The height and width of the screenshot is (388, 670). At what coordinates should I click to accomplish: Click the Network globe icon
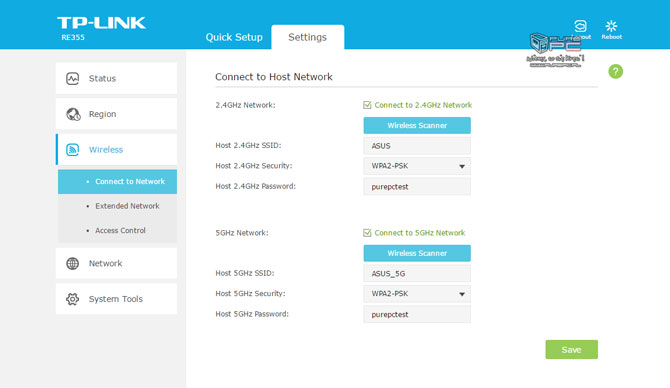click(x=73, y=263)
